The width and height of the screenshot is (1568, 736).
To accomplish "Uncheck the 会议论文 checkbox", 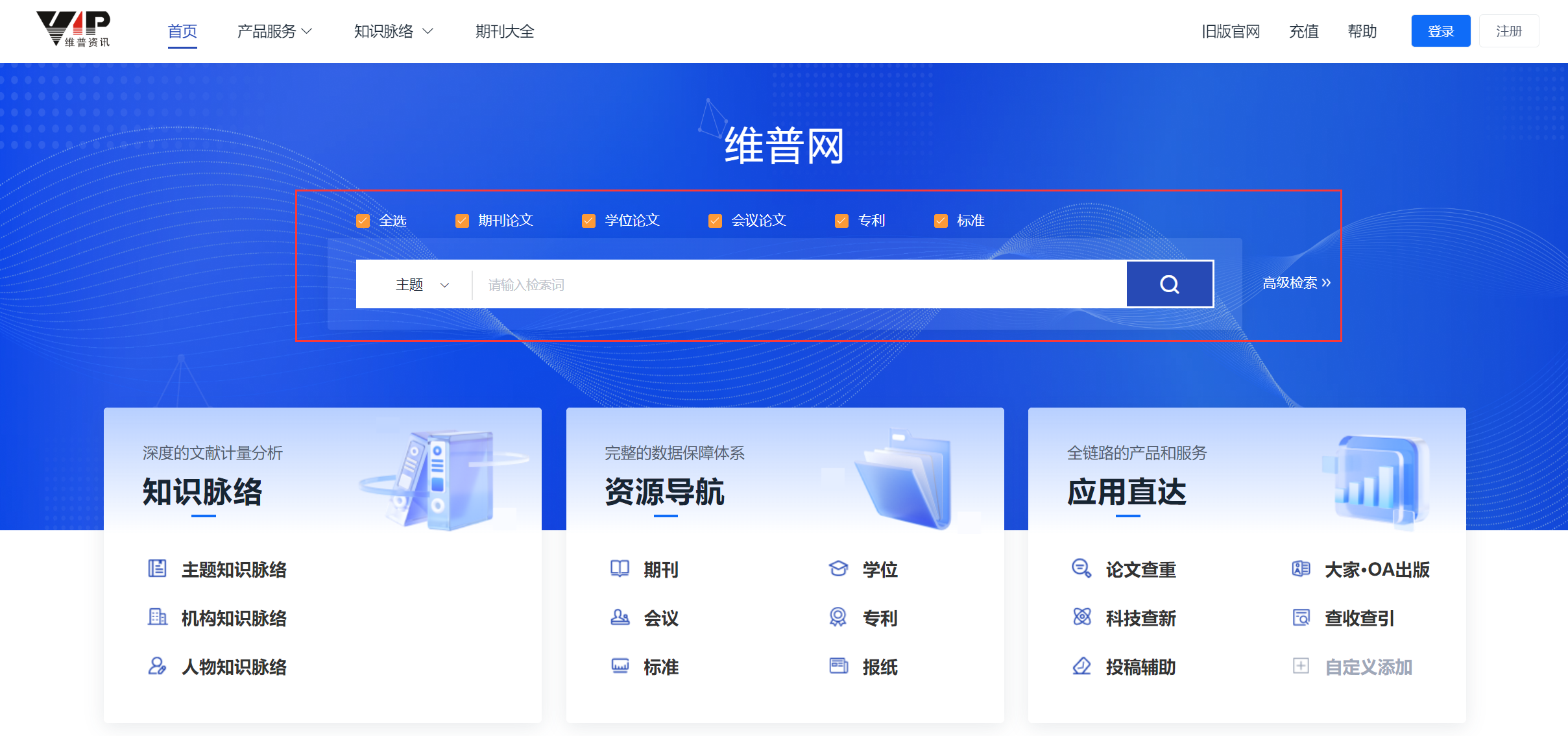I will [x=715, y=221].
